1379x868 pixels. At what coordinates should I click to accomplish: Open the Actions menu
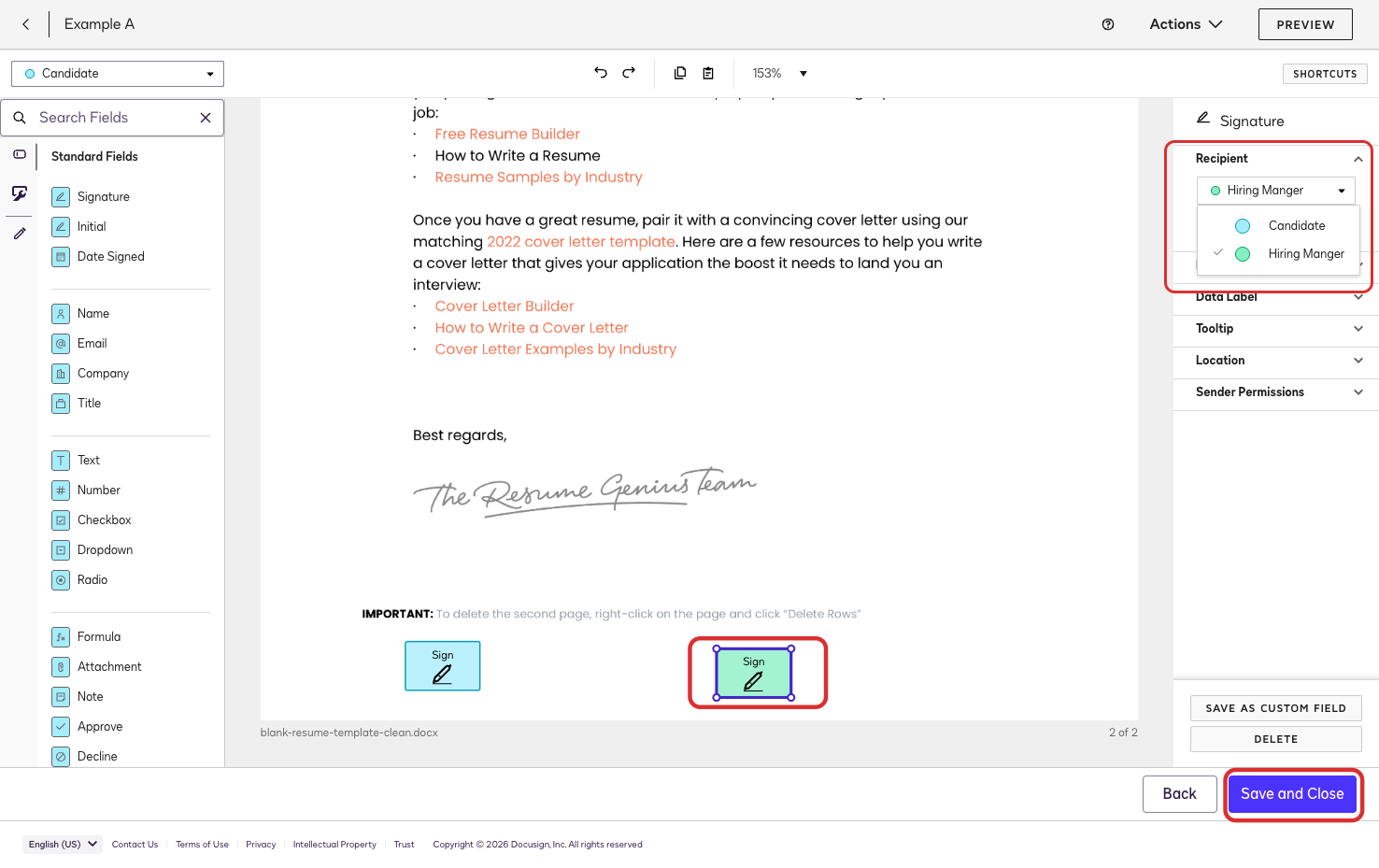(1186, 24)
